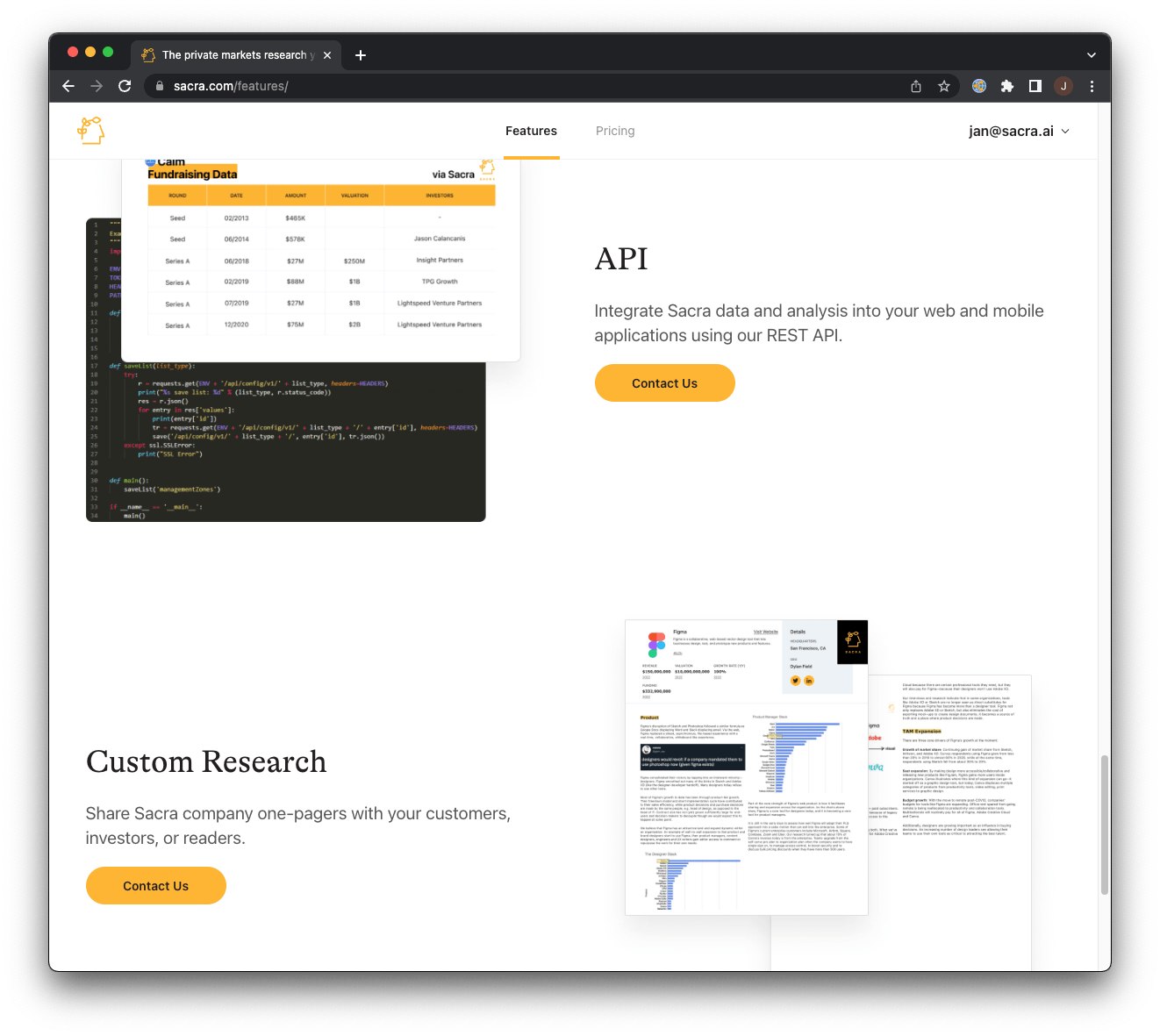Select the private markets research browser tab

pyautogui.click(x=234, y=55)
